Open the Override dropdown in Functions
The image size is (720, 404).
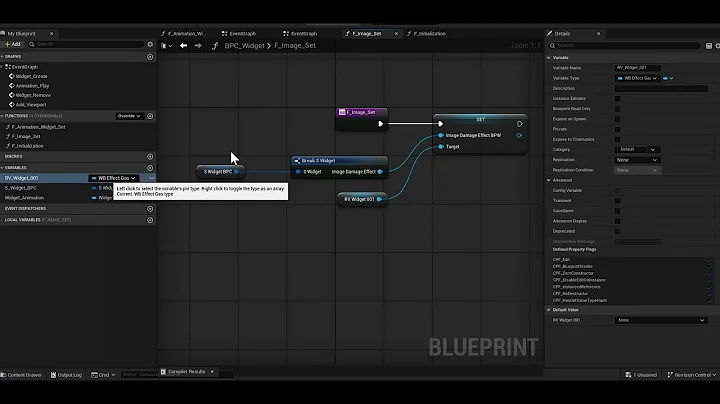(129, 116)
